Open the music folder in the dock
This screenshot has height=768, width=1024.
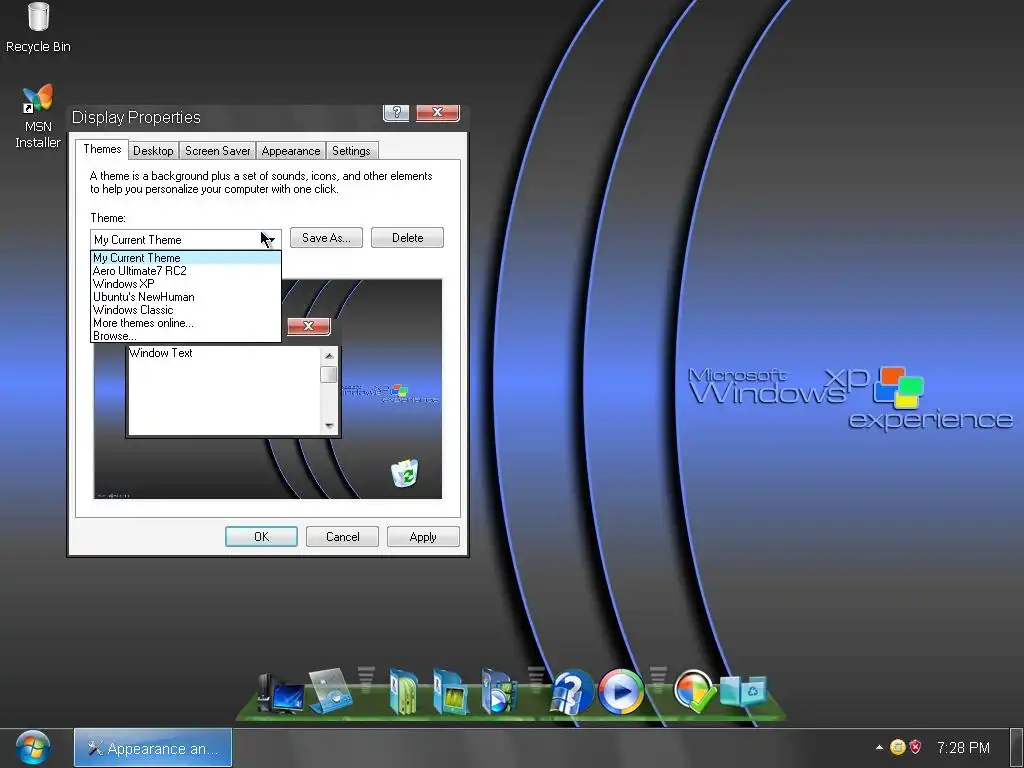404,692
